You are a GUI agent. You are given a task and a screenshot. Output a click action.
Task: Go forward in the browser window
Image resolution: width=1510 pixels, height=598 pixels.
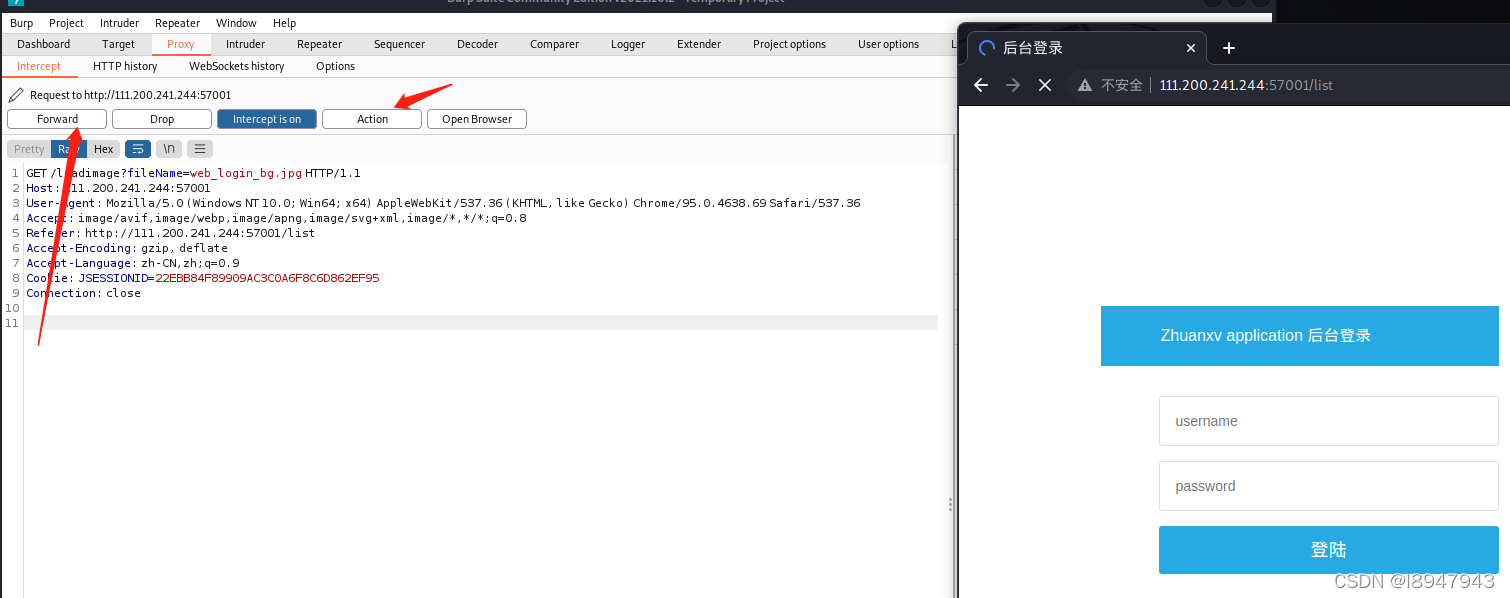[1013, 85]
